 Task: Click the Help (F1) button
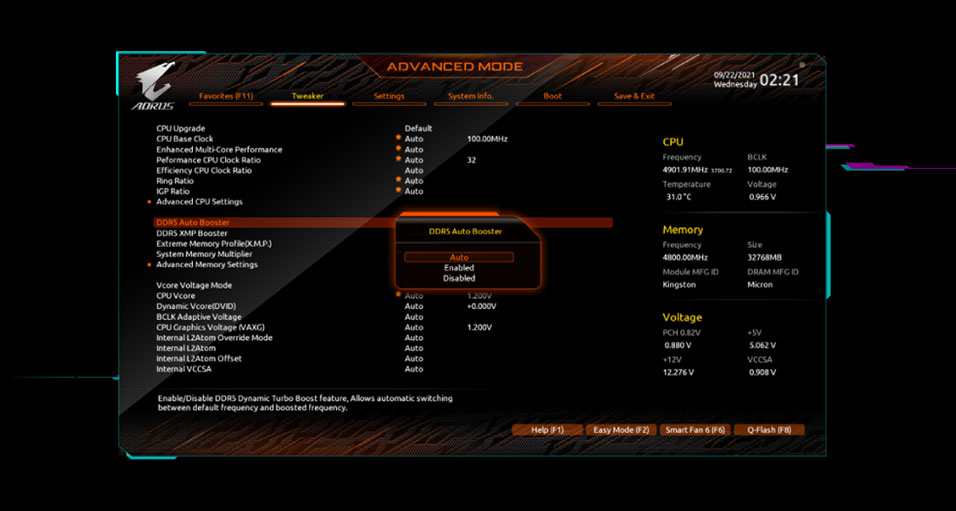point(547,430)
